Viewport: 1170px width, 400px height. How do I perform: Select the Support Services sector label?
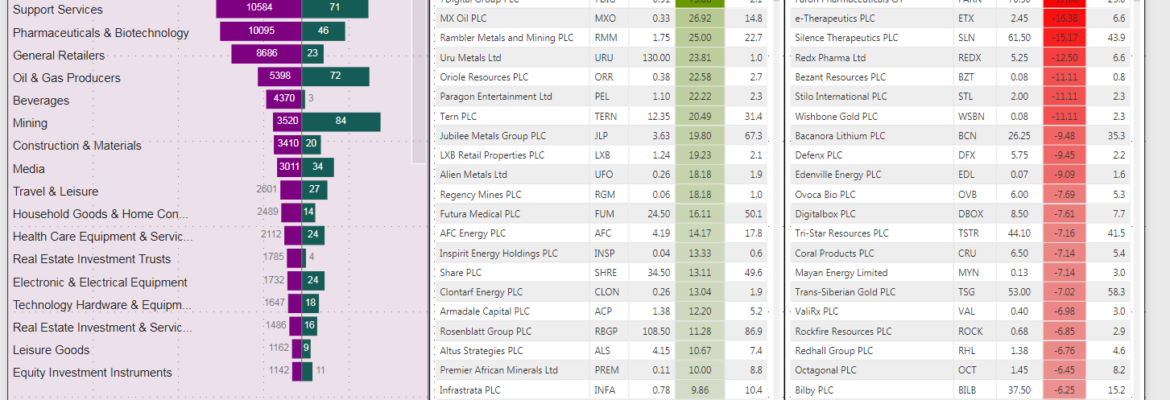point(58,10)
